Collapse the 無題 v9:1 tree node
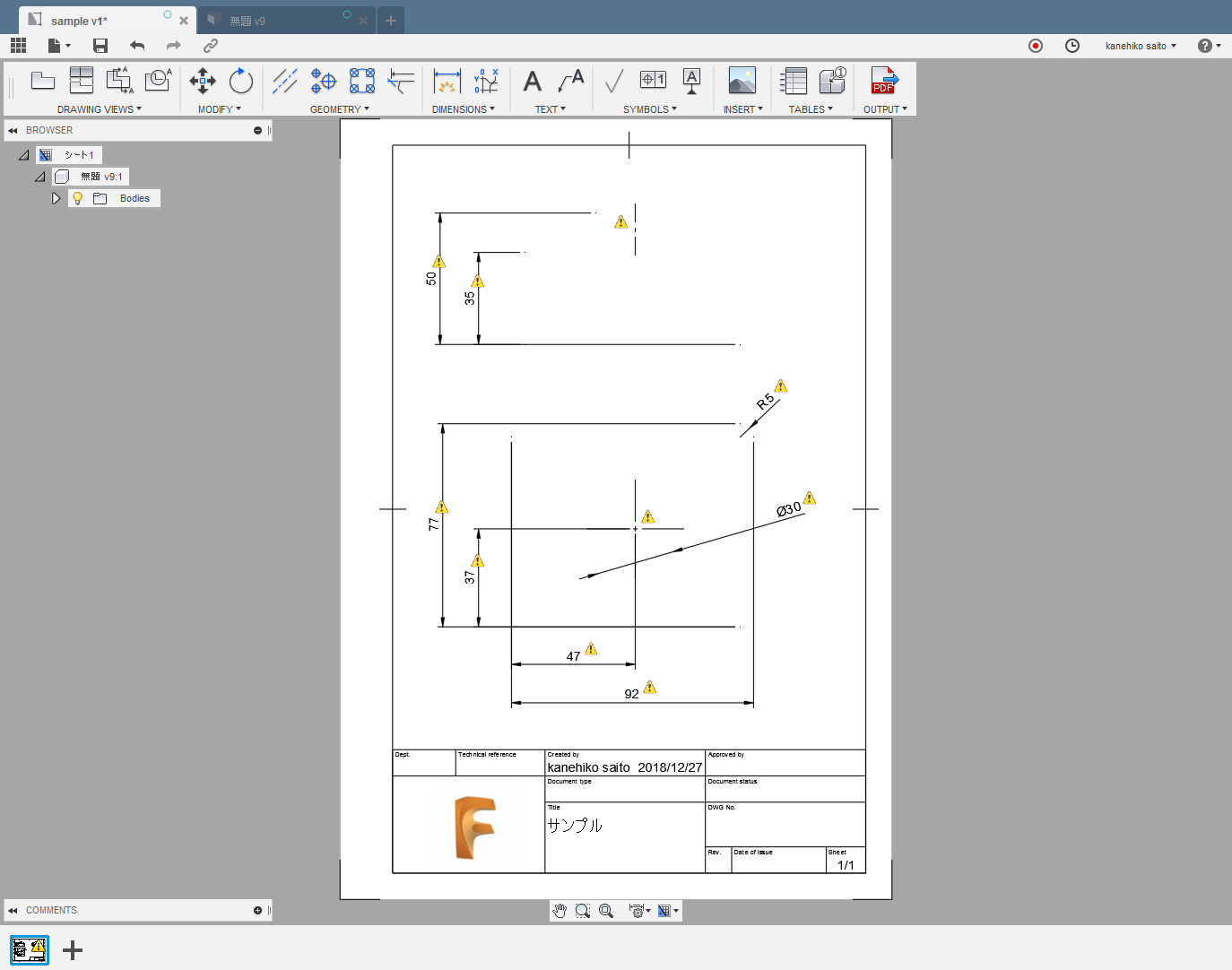The height and width of the screenshot is (970, 1232). tap(40, 177)
